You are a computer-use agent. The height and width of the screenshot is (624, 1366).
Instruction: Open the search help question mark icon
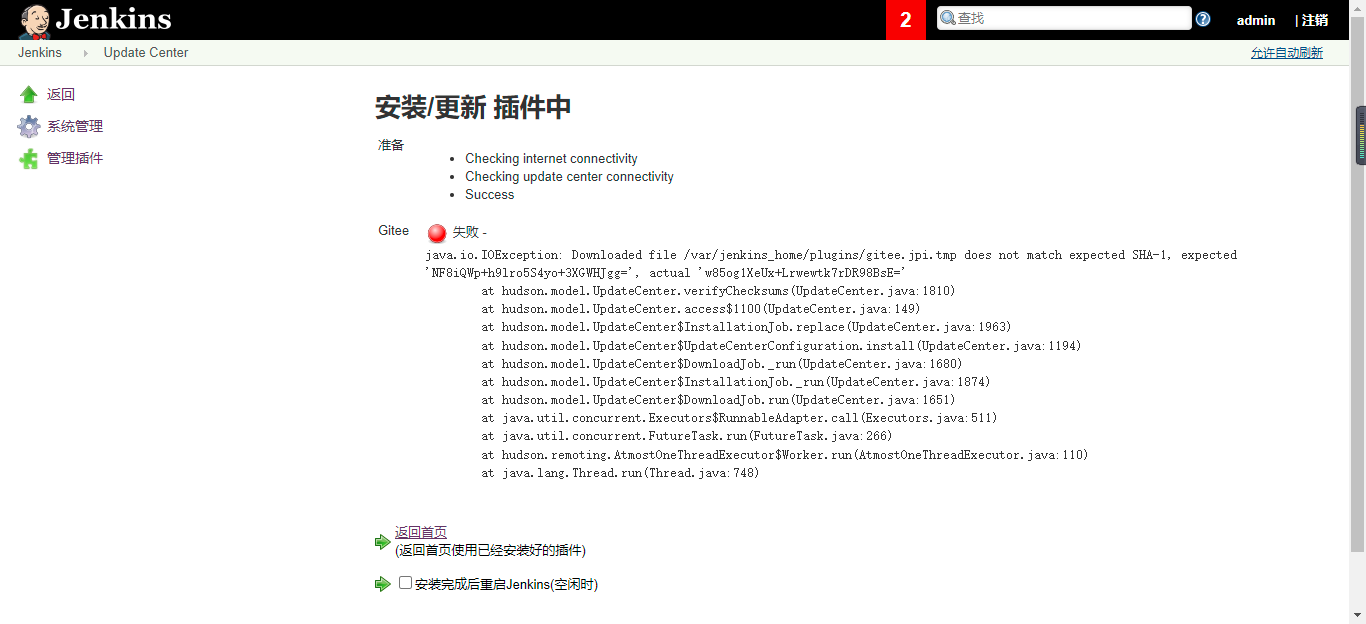tap(1204, 17)
